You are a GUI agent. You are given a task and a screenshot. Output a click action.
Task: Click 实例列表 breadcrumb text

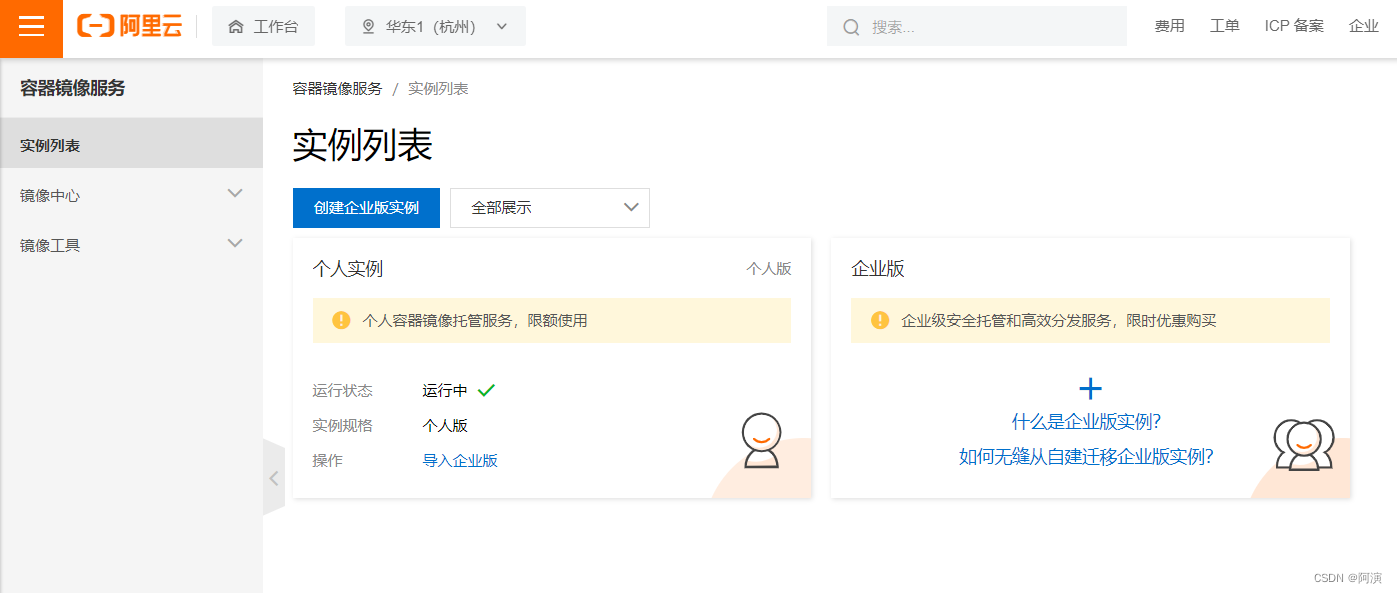coord(438,88)
